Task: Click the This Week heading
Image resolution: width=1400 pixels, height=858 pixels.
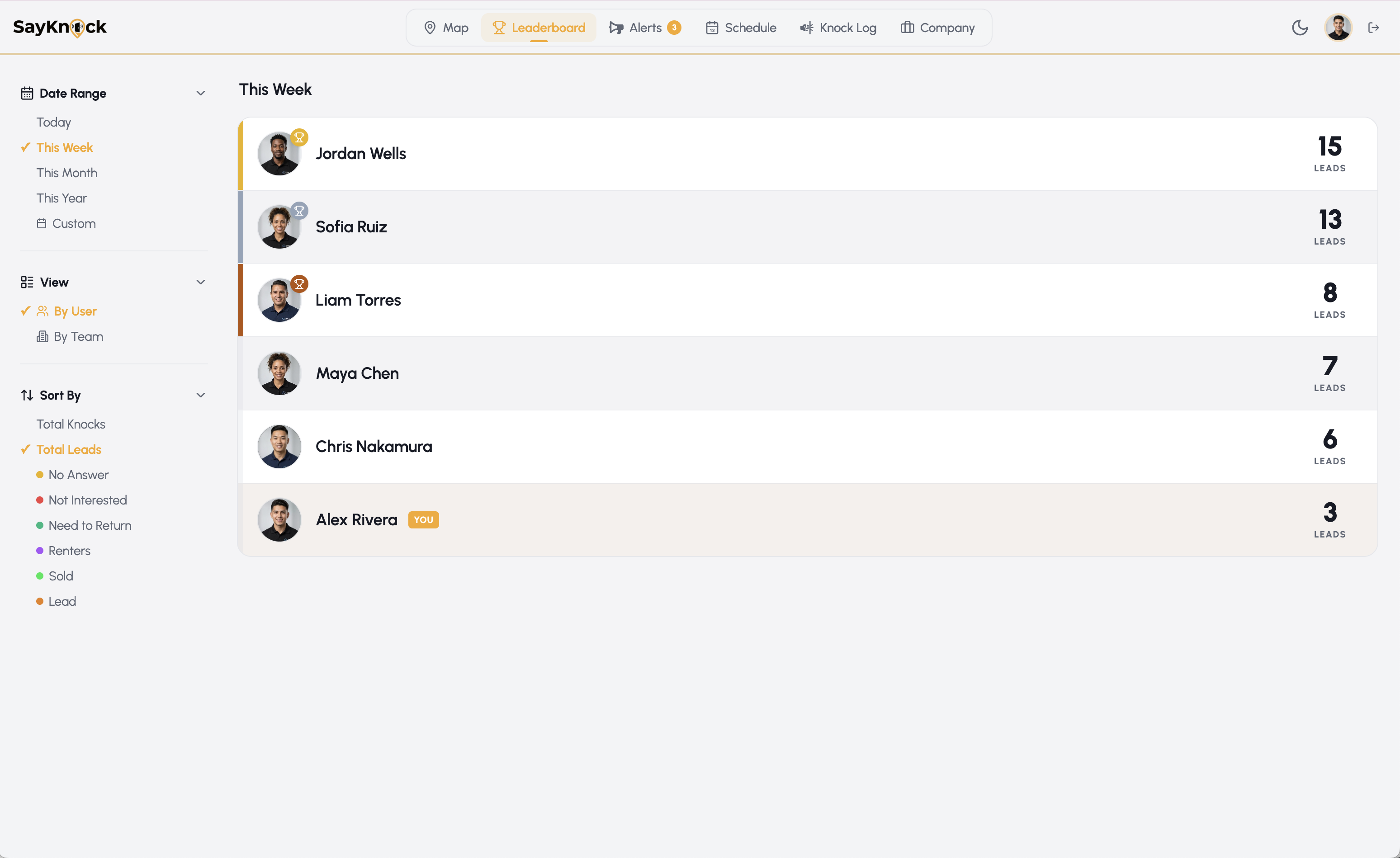Action: coord(275,90)
